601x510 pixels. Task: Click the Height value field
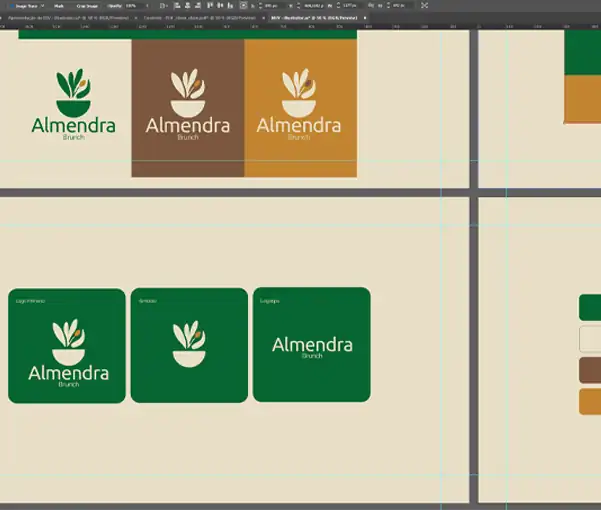pos(402,6)
